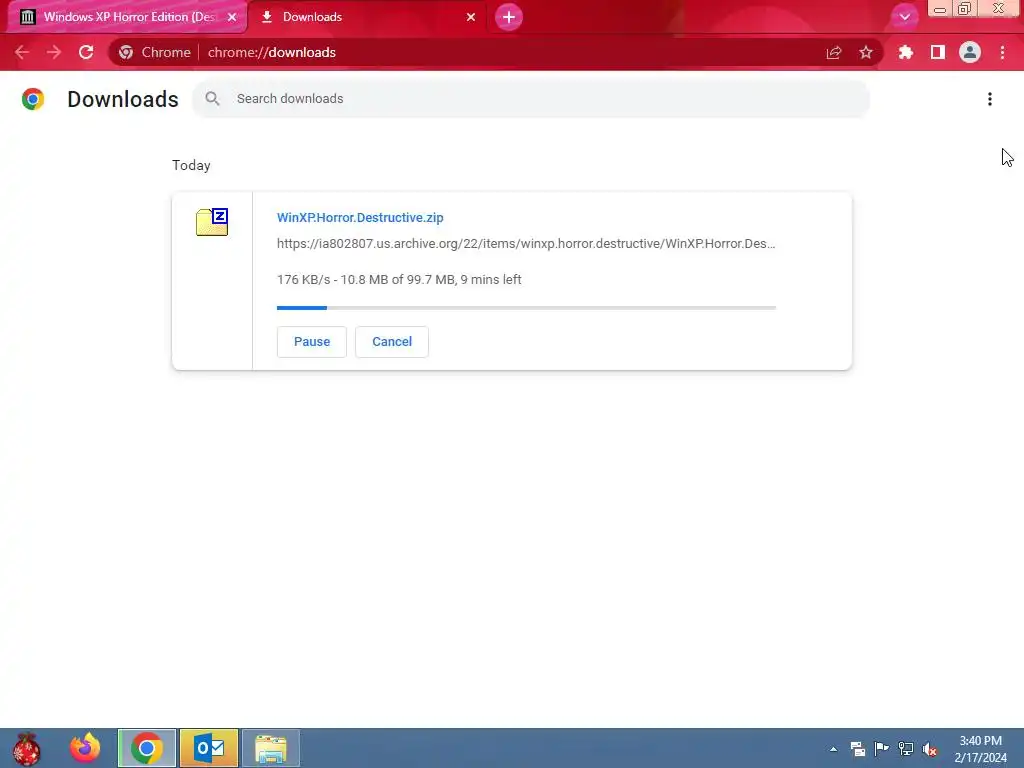
Task: Click the archive.org download source URL
Action: (526, 244)
